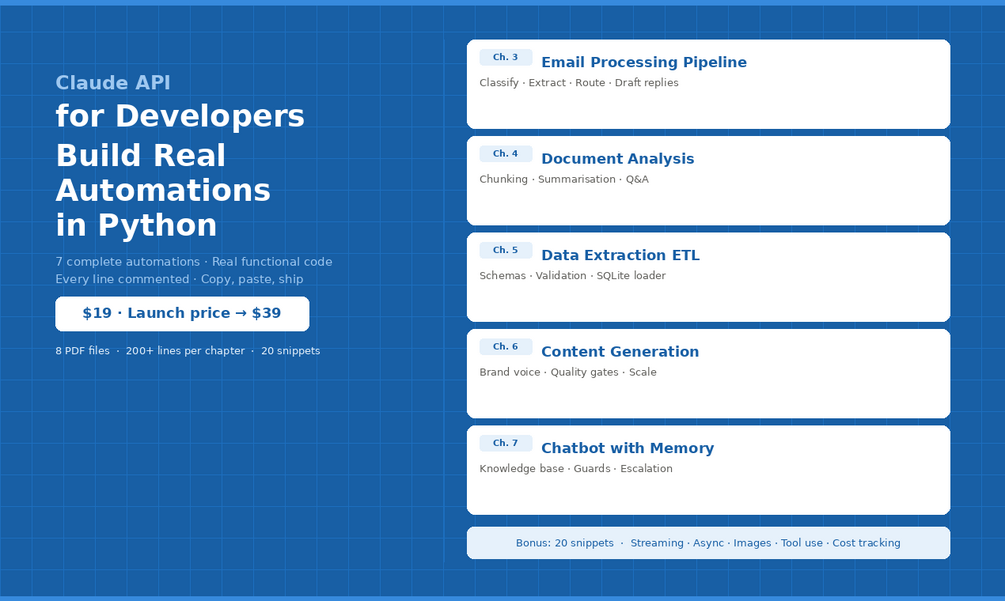Click '7 complete automations · Real functional code'
Image resolution: width=1005 pixels, height=601 pixels.
pyautogui.click(x=194, y=261)
